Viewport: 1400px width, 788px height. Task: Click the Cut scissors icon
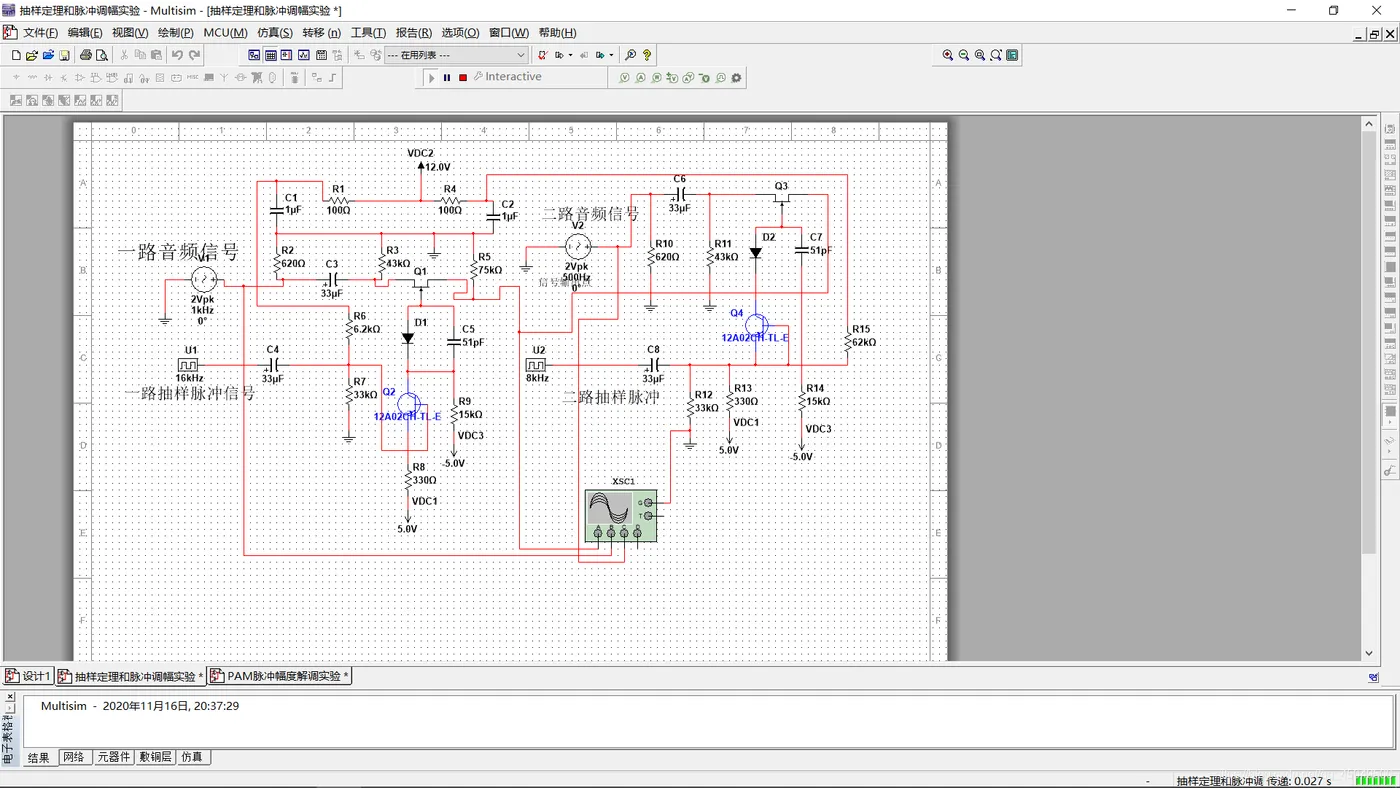(124, 55)
